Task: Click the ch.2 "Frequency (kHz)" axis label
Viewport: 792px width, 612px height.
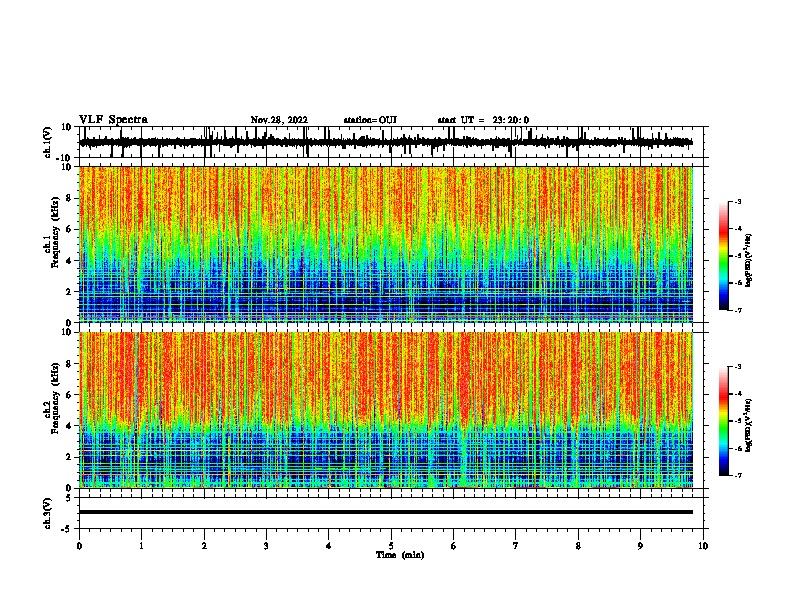Action: [55, 398]
